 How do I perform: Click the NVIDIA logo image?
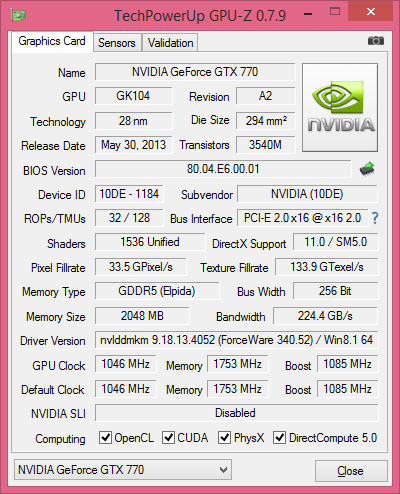(x=340, y=108)
